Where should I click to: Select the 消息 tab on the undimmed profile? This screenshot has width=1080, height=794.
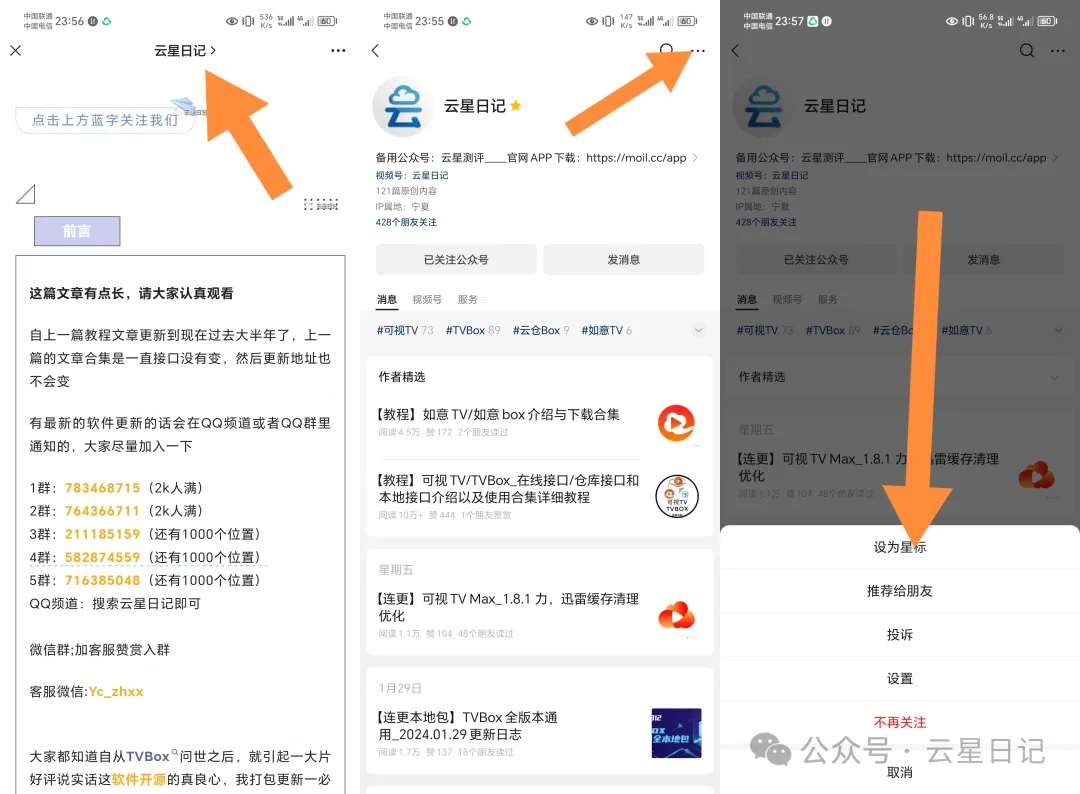click(x=387, y=300)
